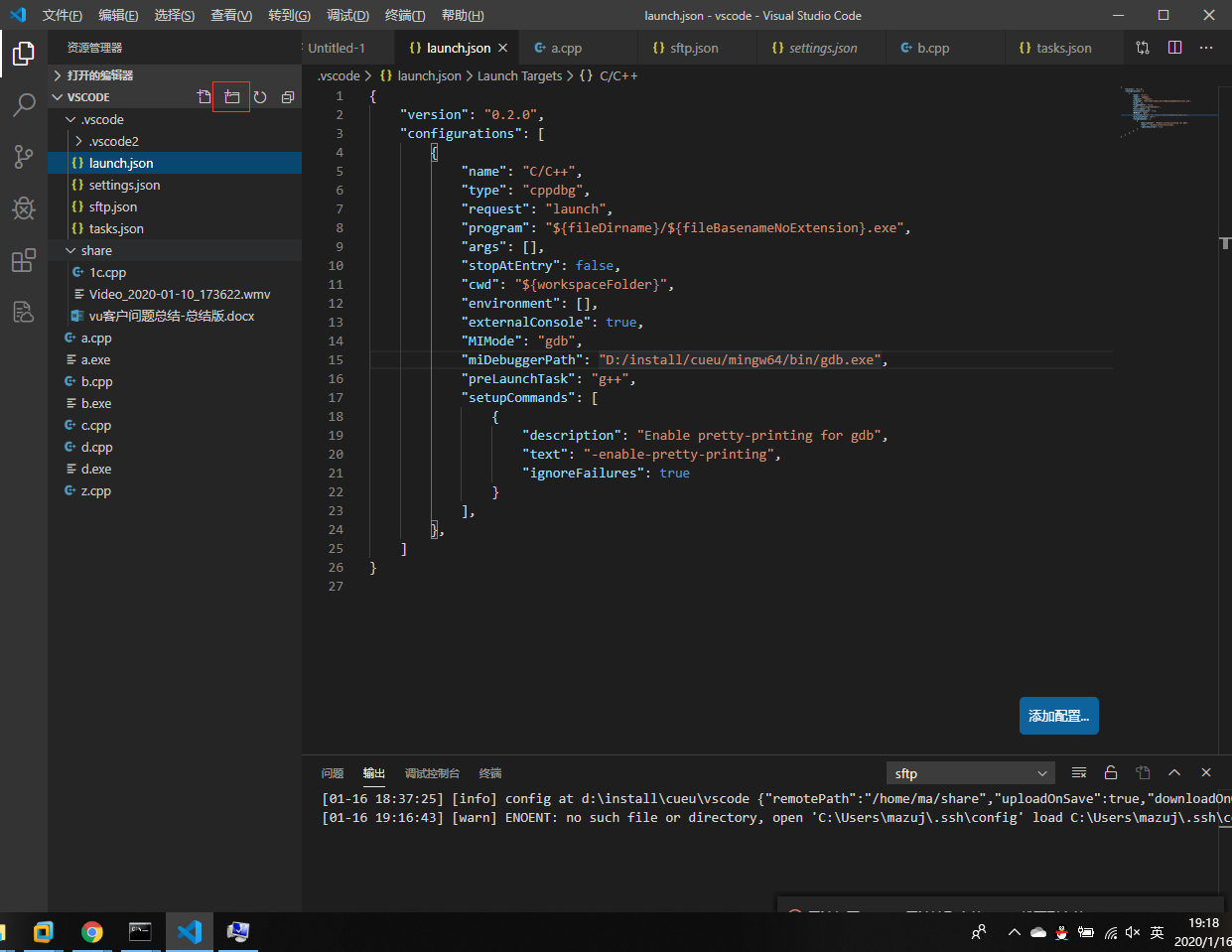Clear the output panel
This screenshot has height=952, width=1232.
tap(1079, 772)
